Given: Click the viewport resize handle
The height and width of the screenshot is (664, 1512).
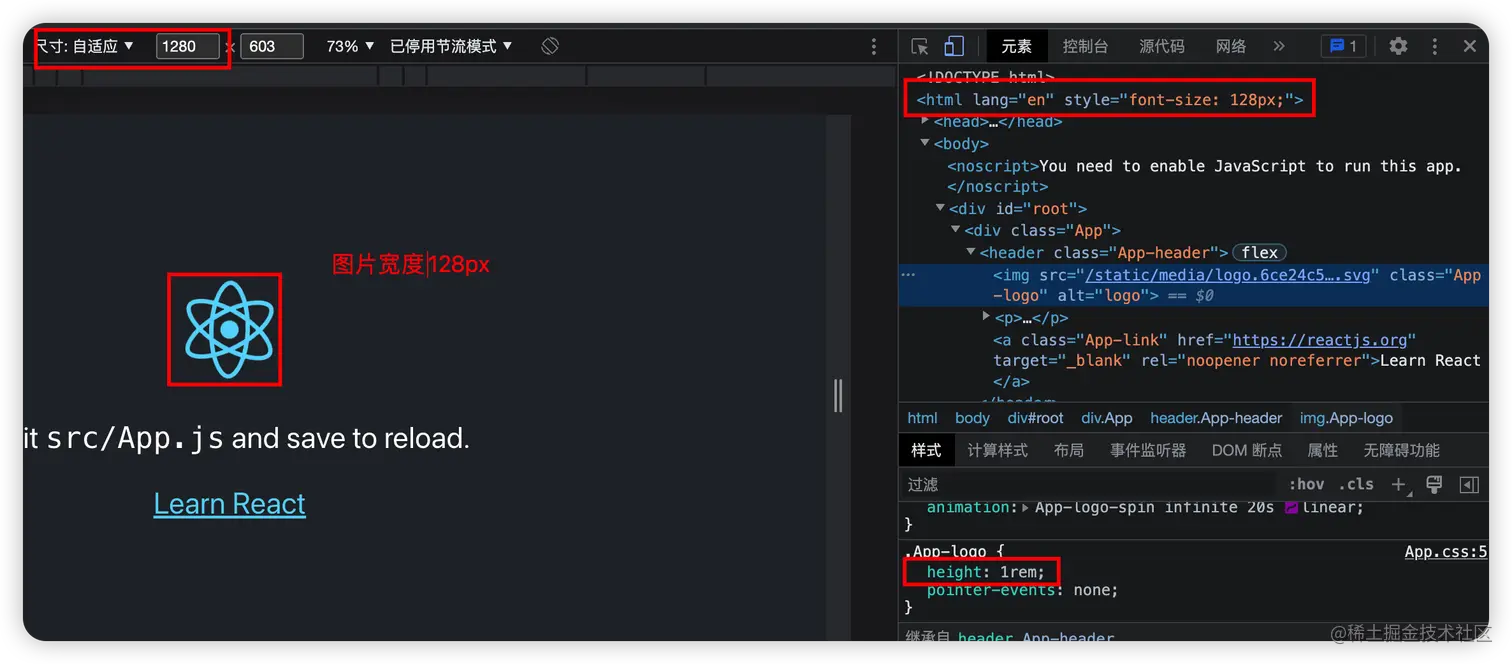Looking at the screenshot, I should coord(838,396).
